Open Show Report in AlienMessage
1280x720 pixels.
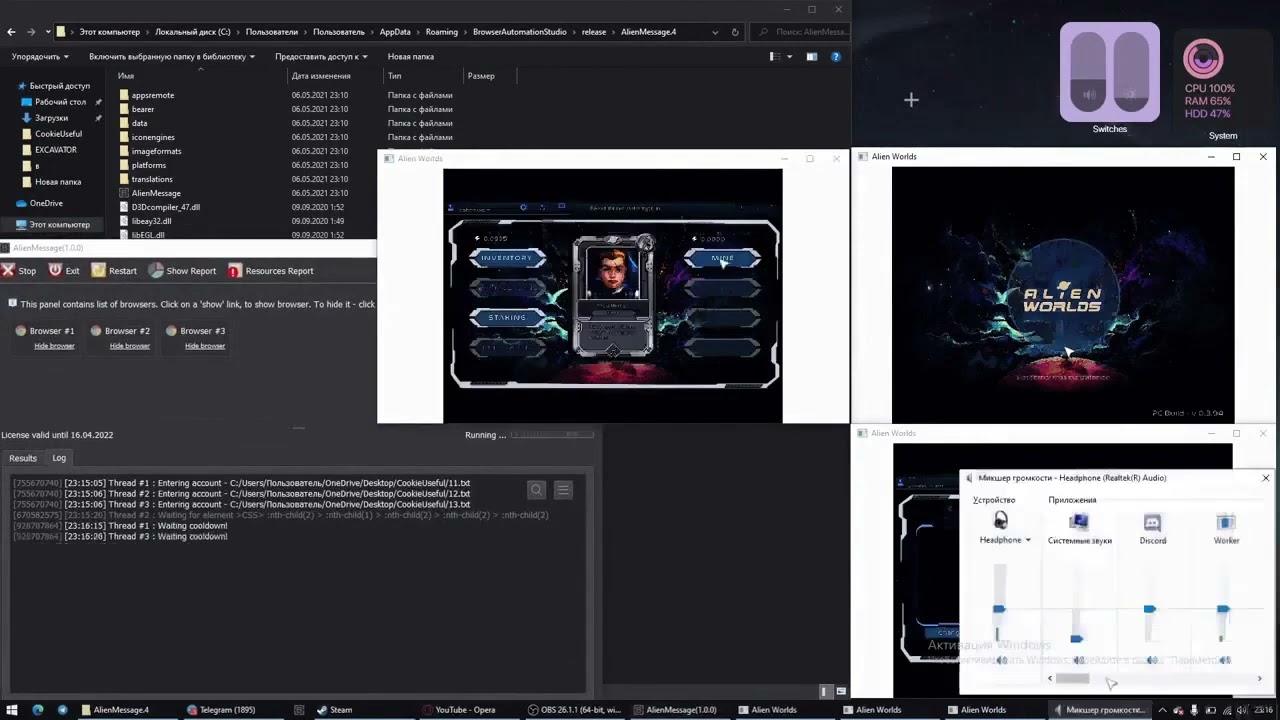pyautogui.click(x=182, y=271)
